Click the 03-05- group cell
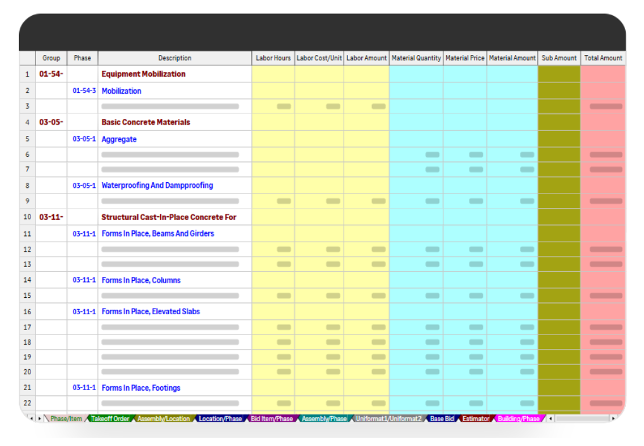The height and width of the screenshot is (446, 644). [51, 122]
